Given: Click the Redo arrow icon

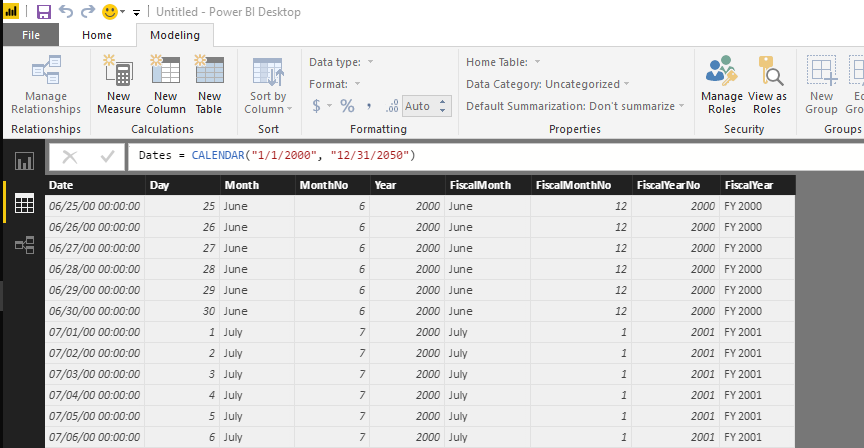Looking at the screenshot, I should [88, 12].
